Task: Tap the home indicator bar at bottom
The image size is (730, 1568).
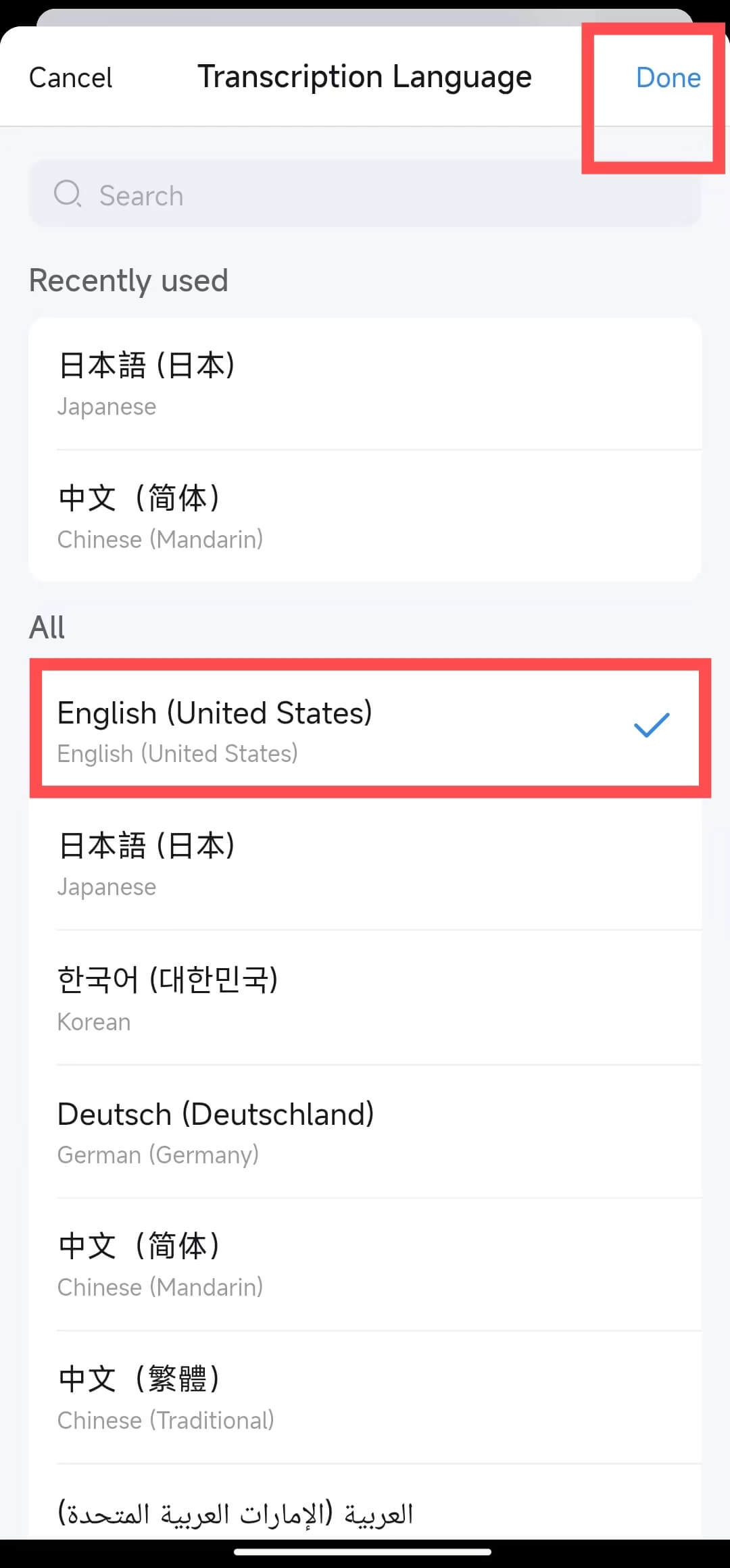Action: pyautogui.click(x=362, y=1552)
